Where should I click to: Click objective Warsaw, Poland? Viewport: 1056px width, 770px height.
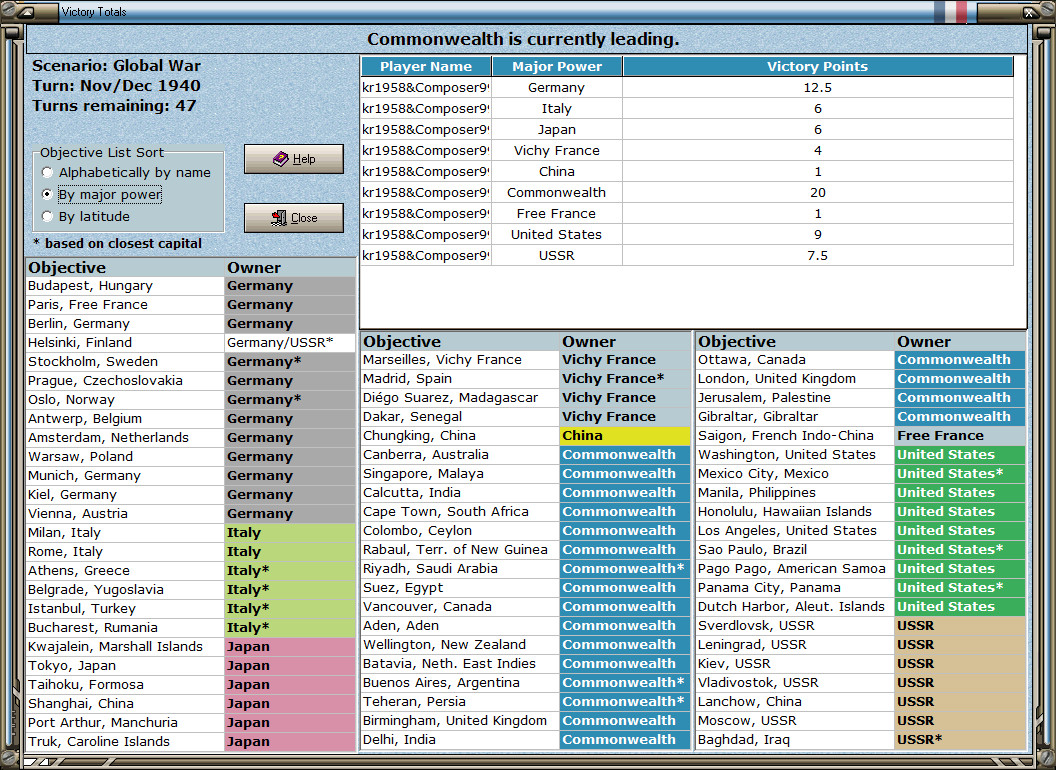point(125,457)
